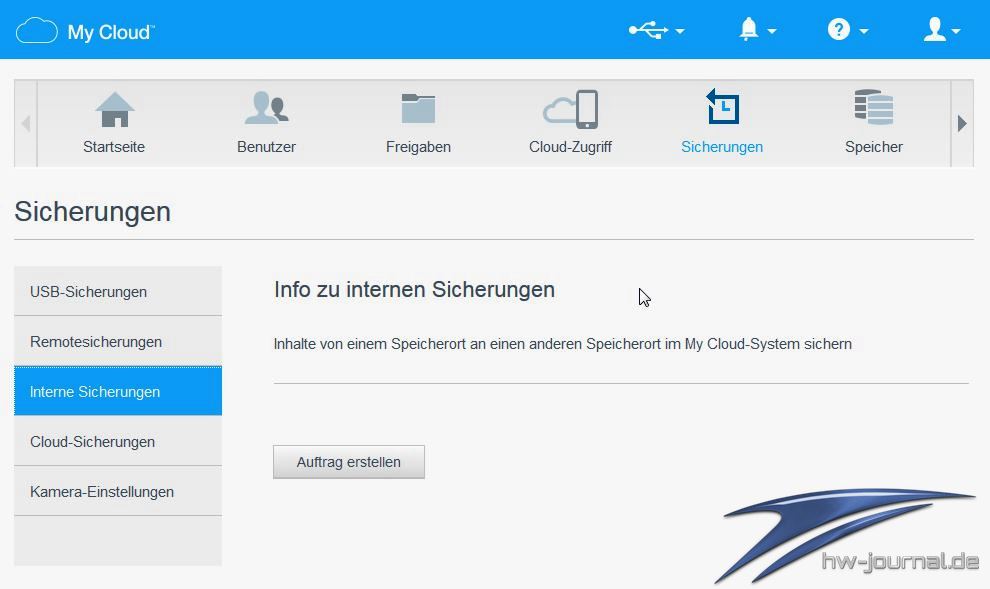The width and height of the screenshot is (990, 589).
Task: Click the Benutzer label in navigation
Action: [266, 147]
